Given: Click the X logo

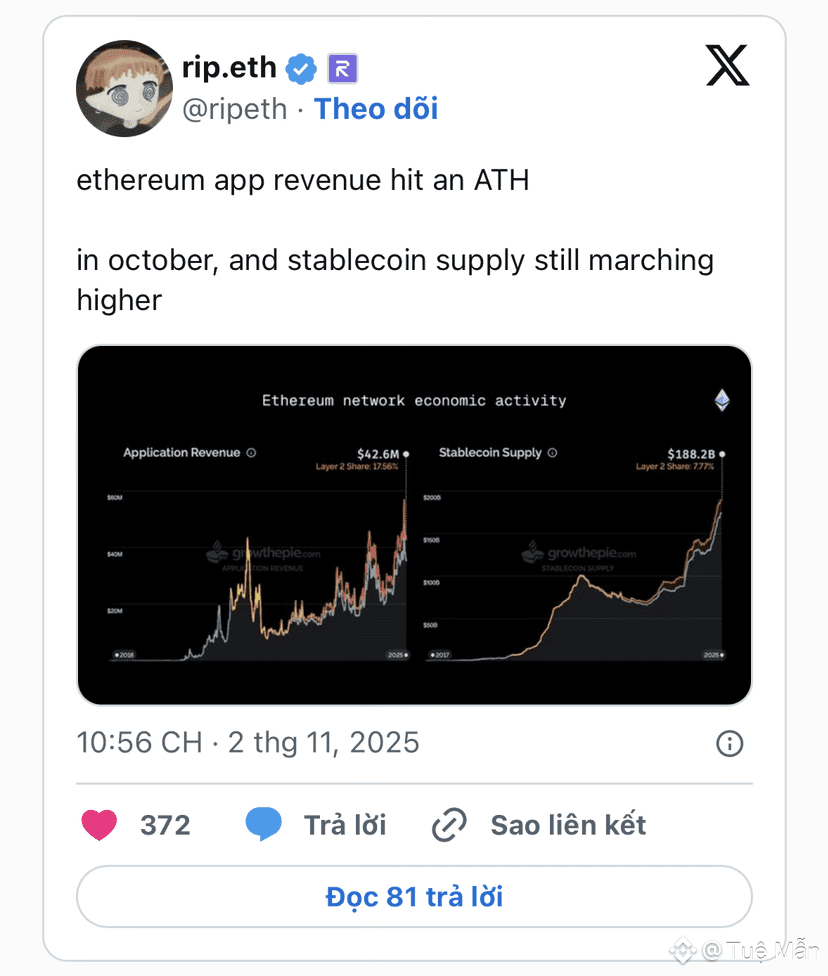Looking at the screenshot, I should tap(727, 66).
